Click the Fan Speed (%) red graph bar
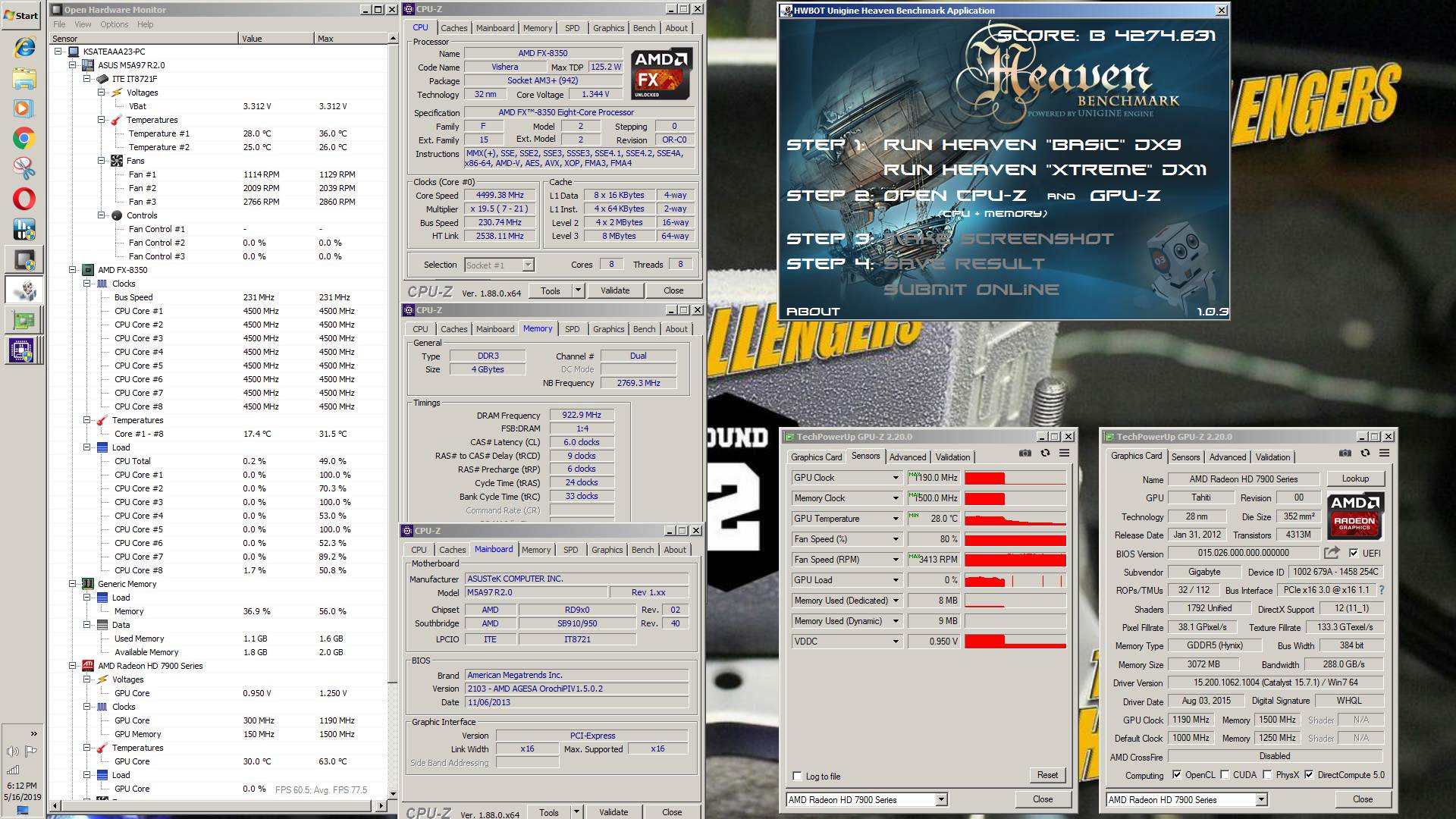 (1015, 540)
